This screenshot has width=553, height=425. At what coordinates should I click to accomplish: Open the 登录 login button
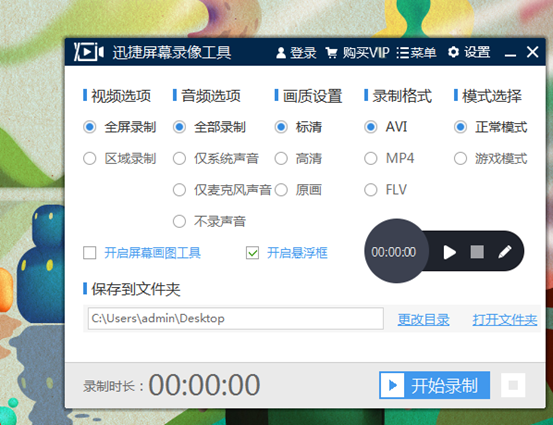tap(296, 53)
